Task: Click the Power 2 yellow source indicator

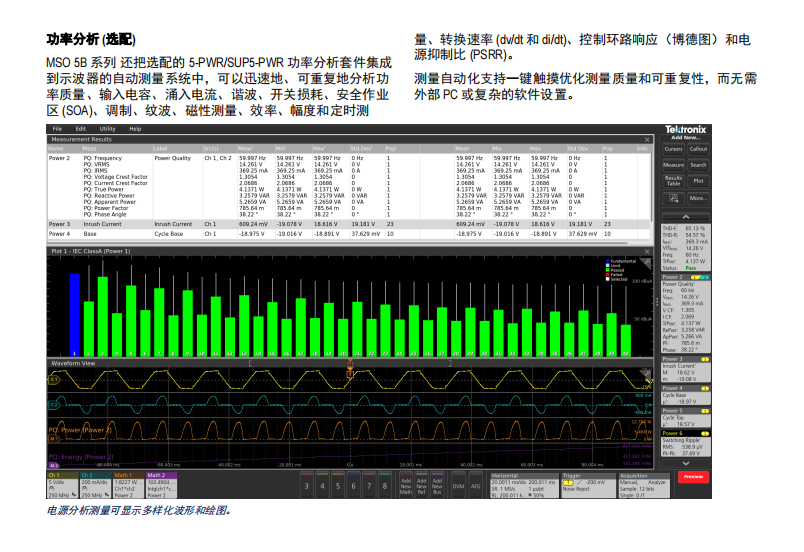Action: 695,277
